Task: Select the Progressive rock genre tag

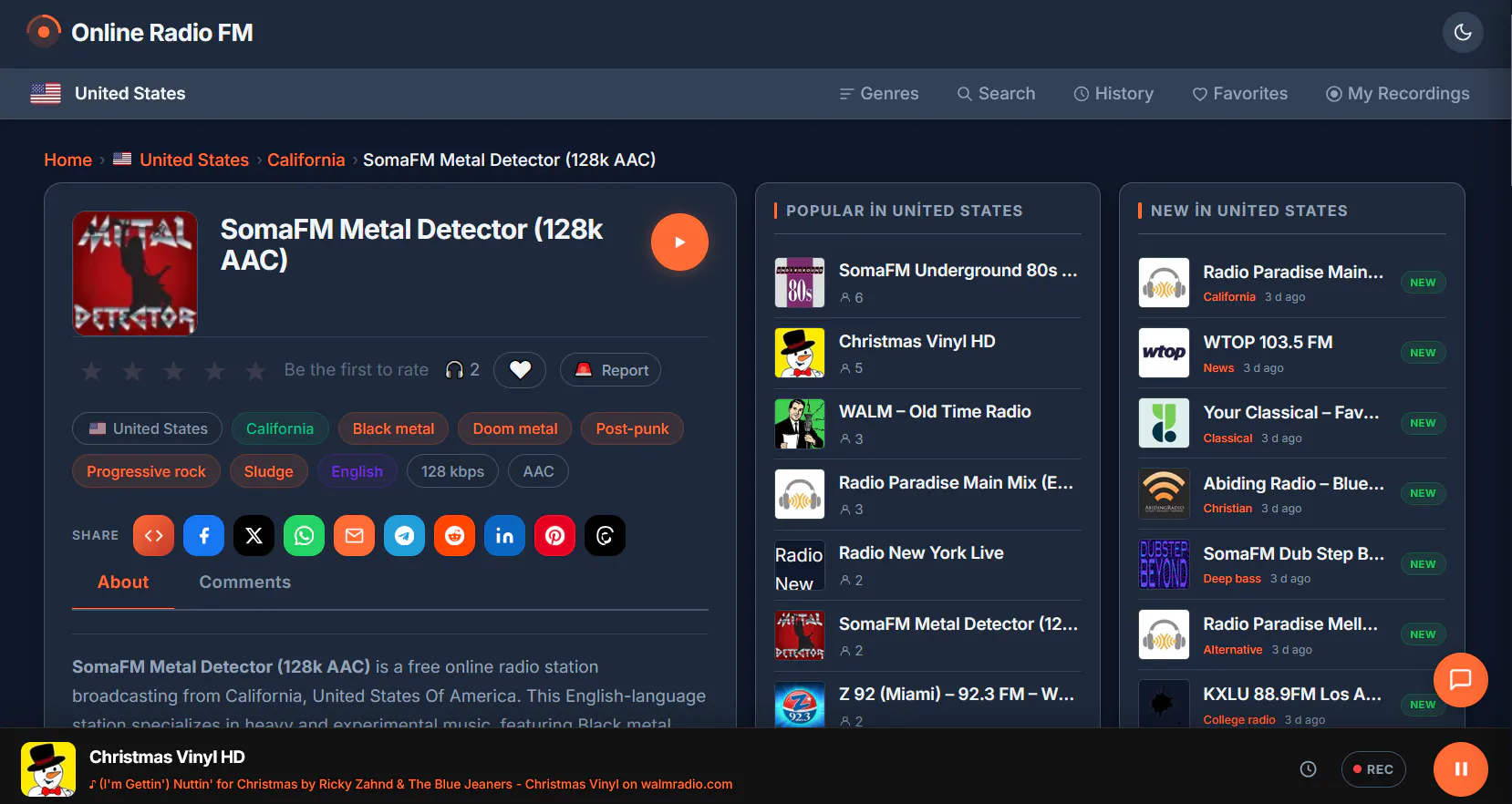Action: pos(146,471)
